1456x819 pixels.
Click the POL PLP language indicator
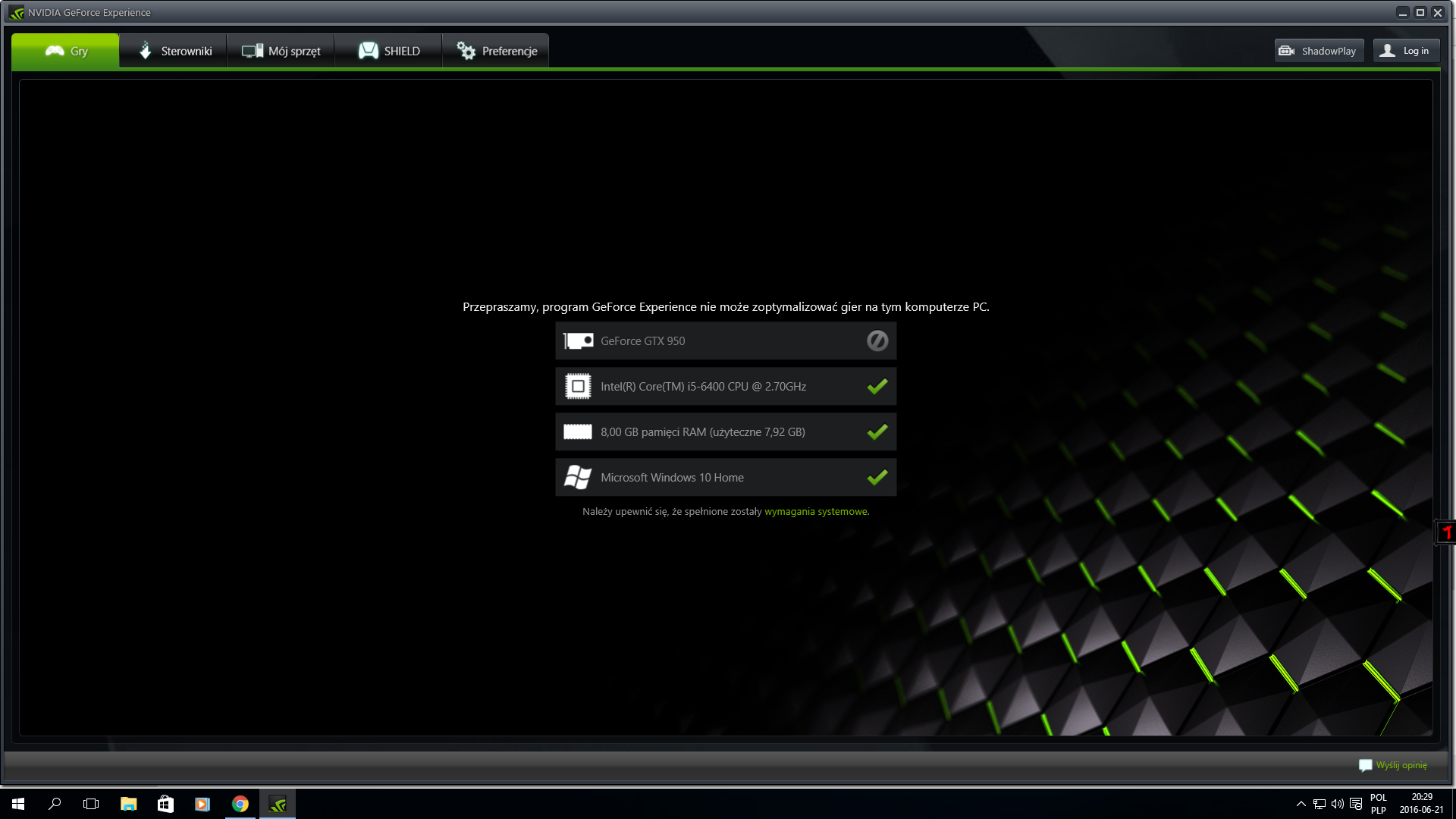point(1379,804)
